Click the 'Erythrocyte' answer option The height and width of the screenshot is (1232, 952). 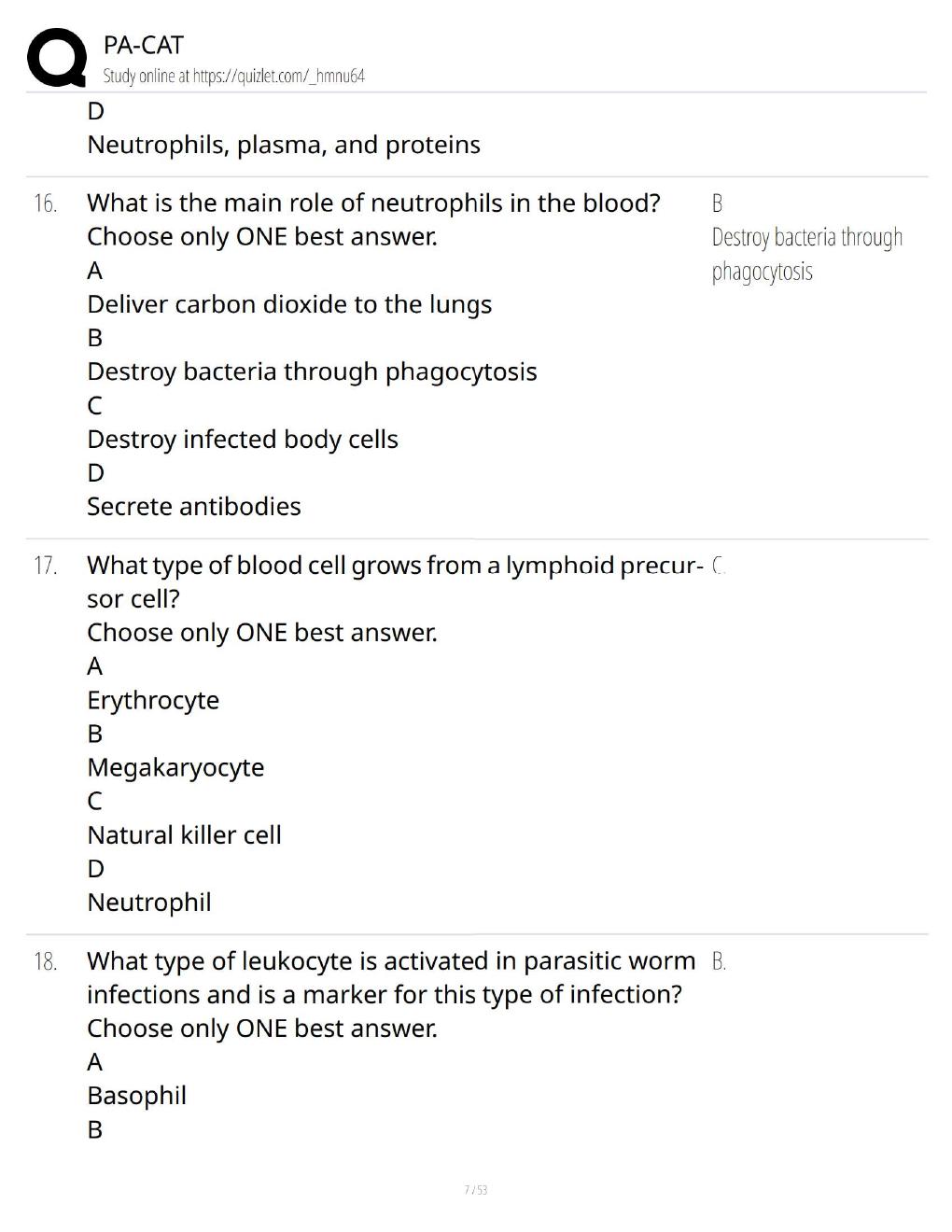click(153, 701)
